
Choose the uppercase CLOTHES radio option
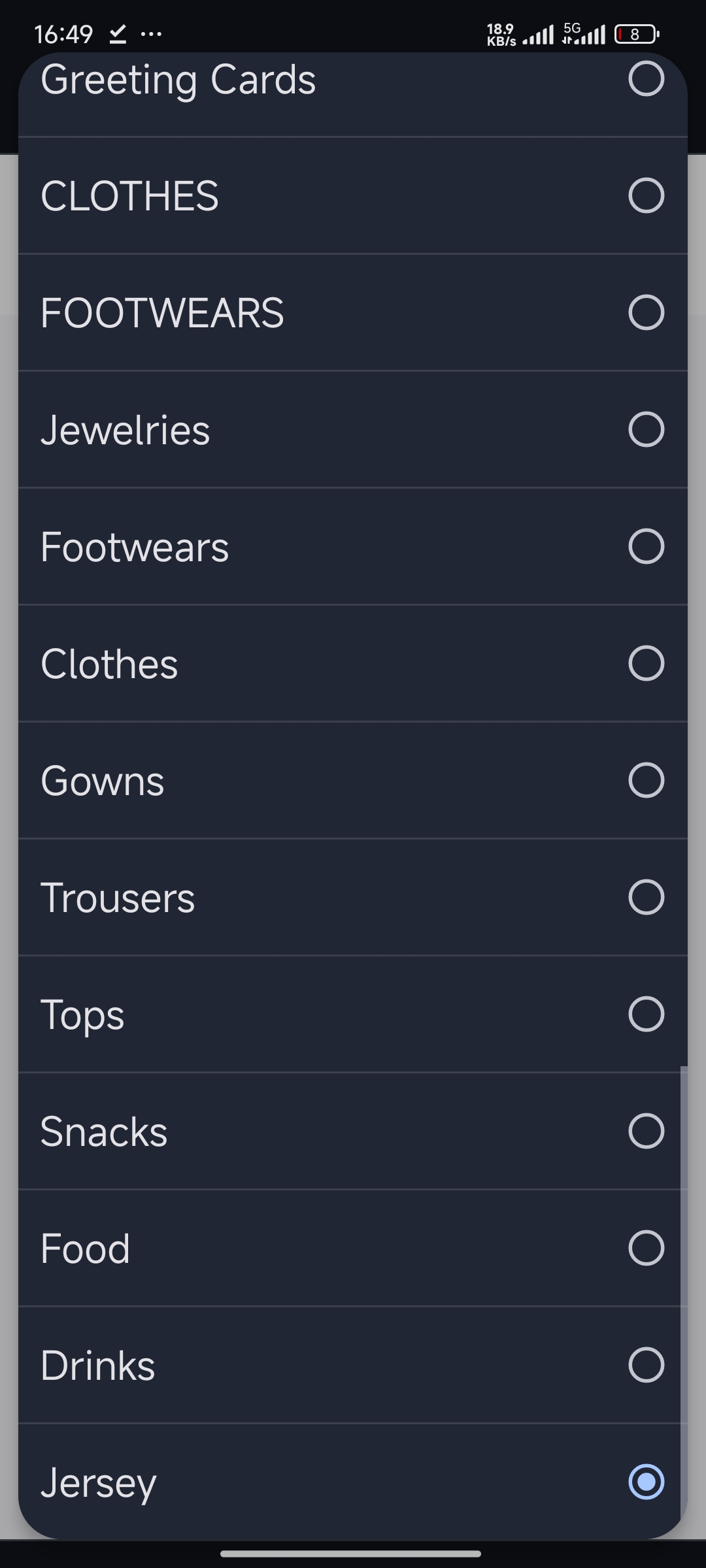646,195
